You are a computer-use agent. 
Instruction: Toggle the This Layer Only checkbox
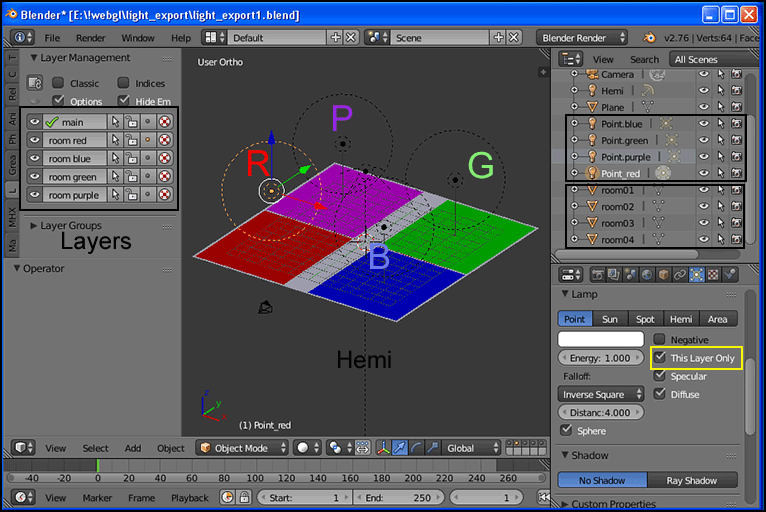tap(660, 357)
